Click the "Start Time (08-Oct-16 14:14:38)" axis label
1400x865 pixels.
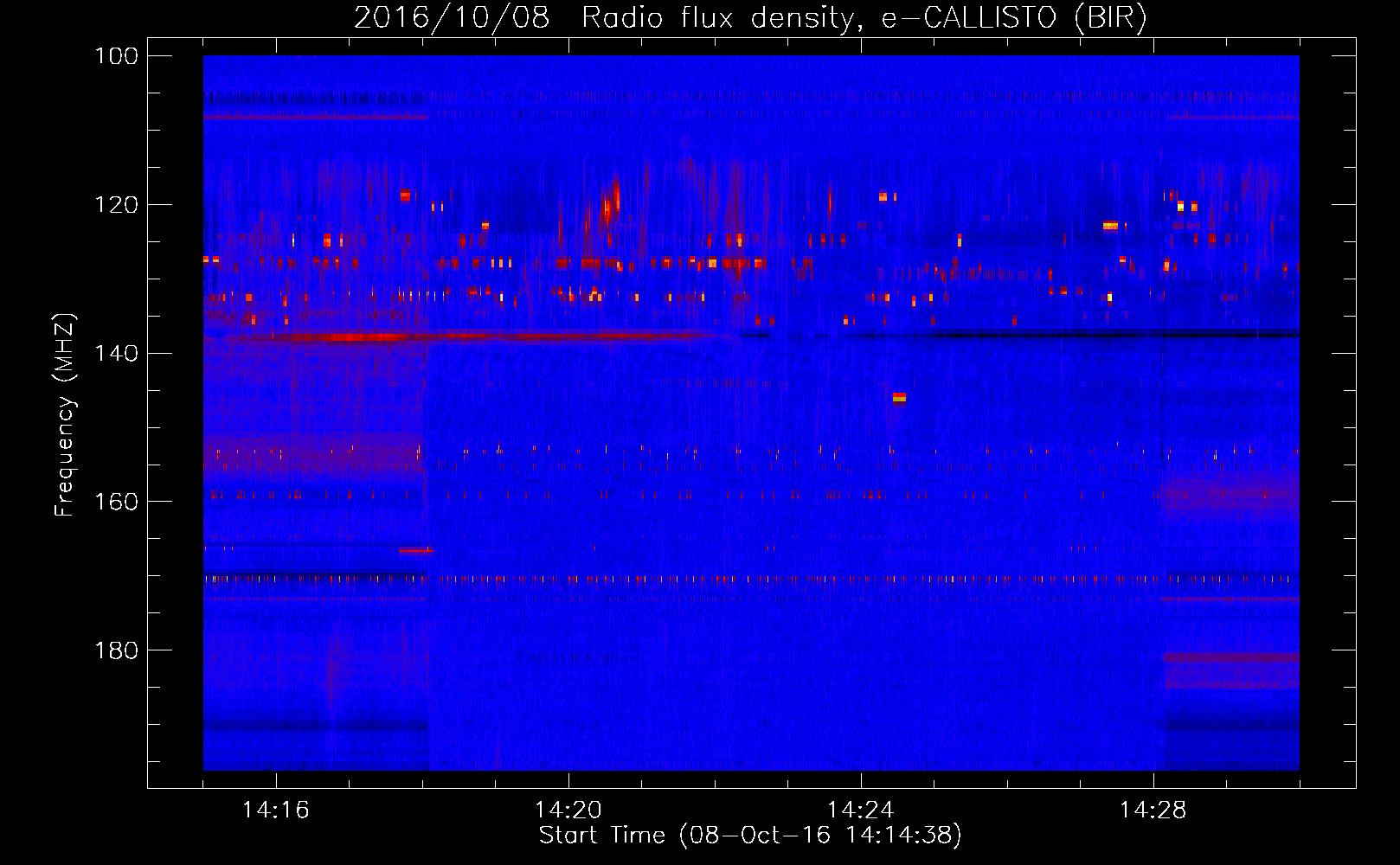coord(750,836)
